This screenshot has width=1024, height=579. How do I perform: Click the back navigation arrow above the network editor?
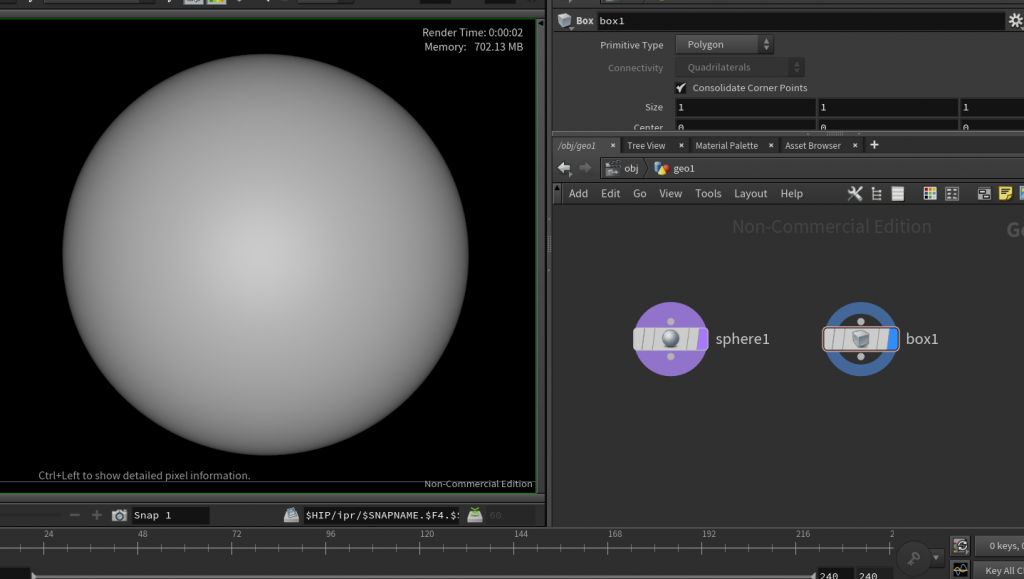pos(563,168)
